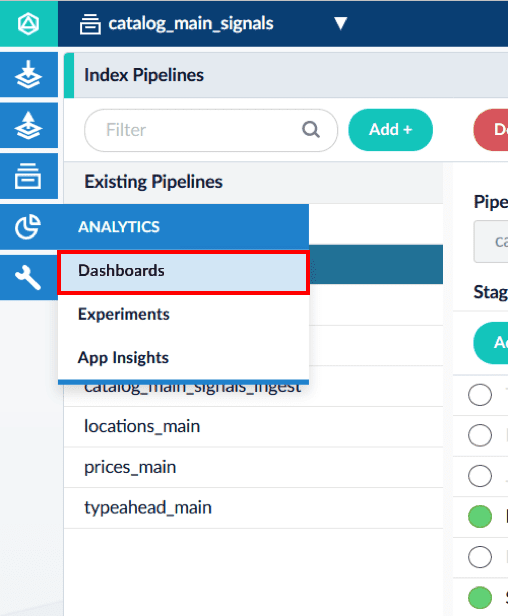This screenshot has height=616, width=508.
Task: Click the Index Pipelines panel header
Action: 286,75
